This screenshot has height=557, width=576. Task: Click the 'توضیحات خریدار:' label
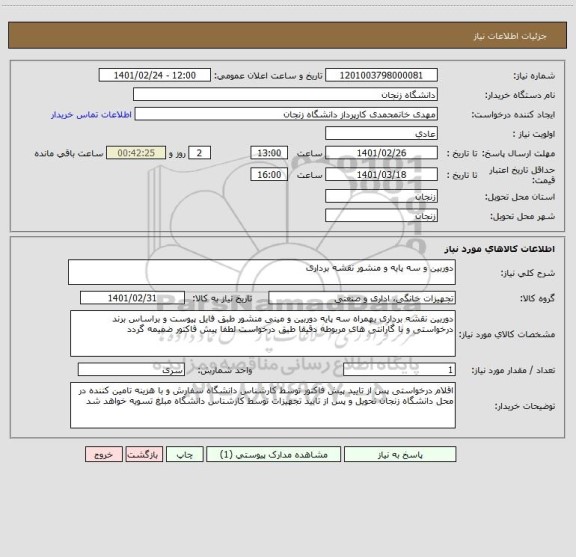525,406
